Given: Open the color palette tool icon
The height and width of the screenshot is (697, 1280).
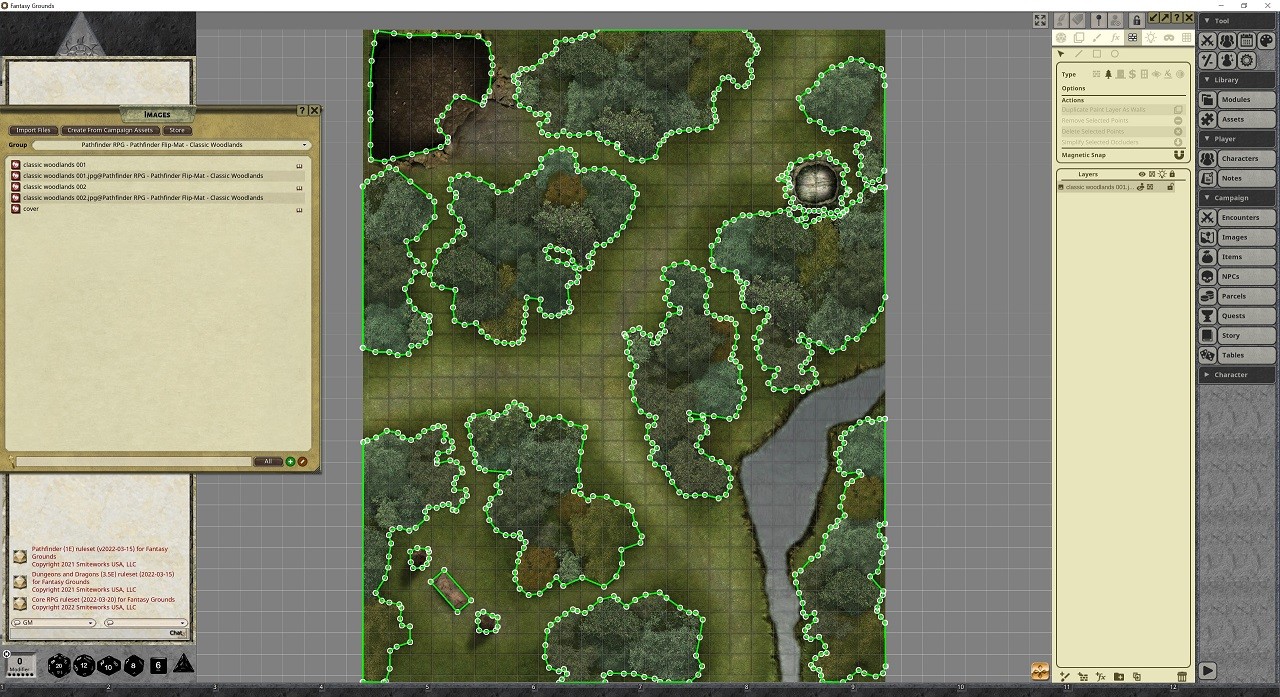Looking at the screenshot, I should [x=1266, y=41].
